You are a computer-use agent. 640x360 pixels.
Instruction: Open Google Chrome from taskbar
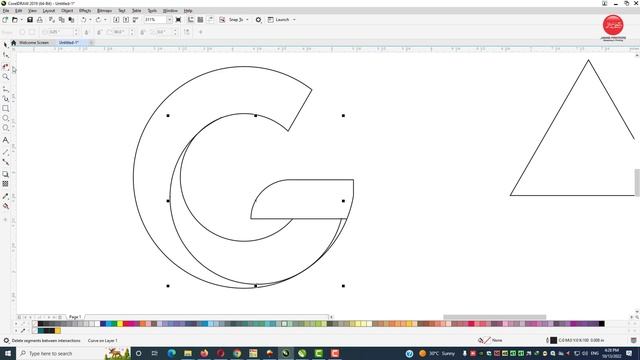[x=237, y=353]
